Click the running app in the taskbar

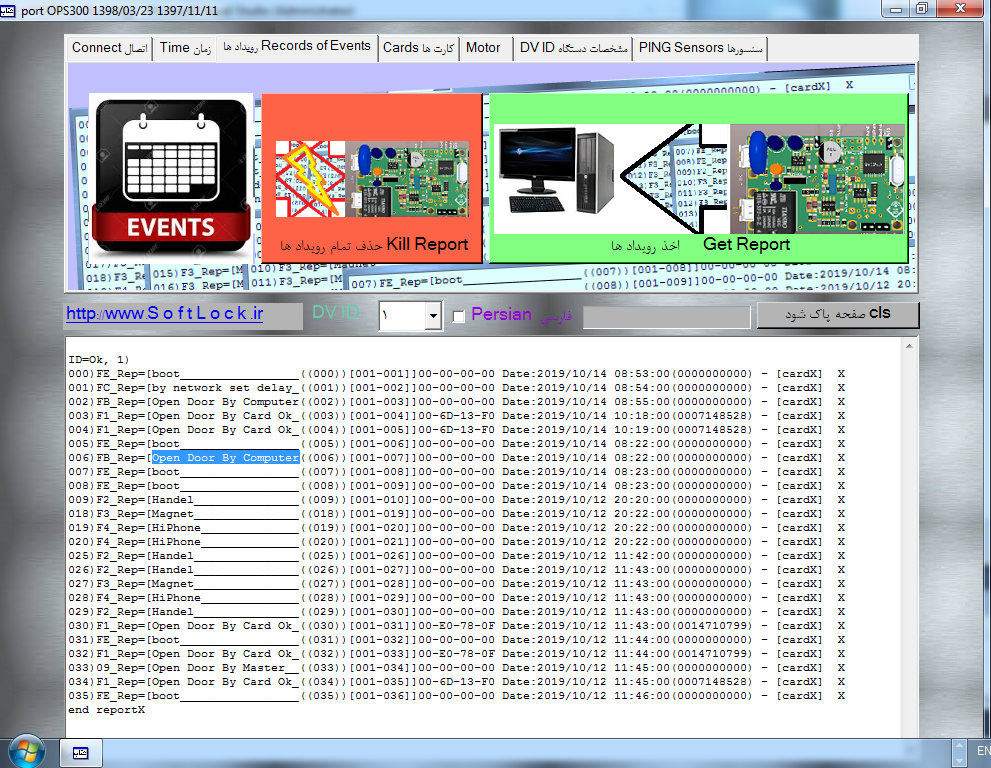tap(81, 750)
